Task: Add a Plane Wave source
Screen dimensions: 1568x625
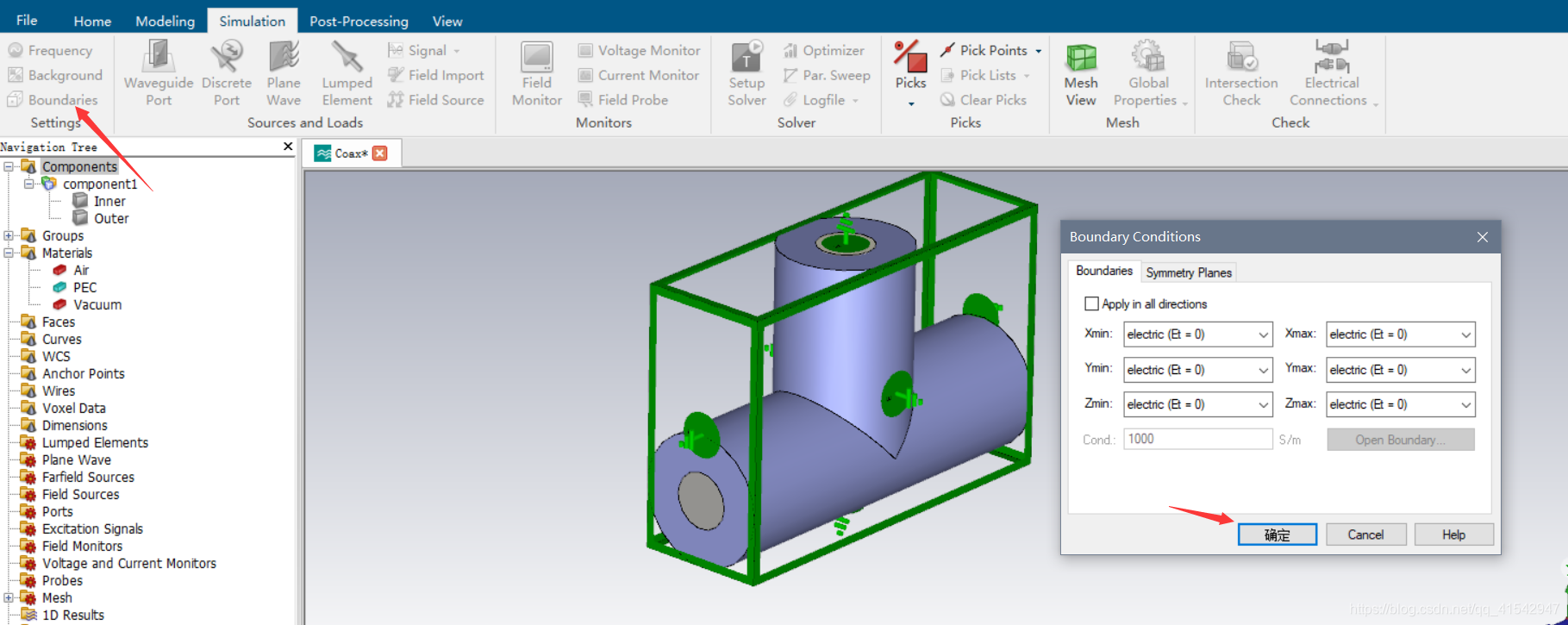Action: click(284, 74)
